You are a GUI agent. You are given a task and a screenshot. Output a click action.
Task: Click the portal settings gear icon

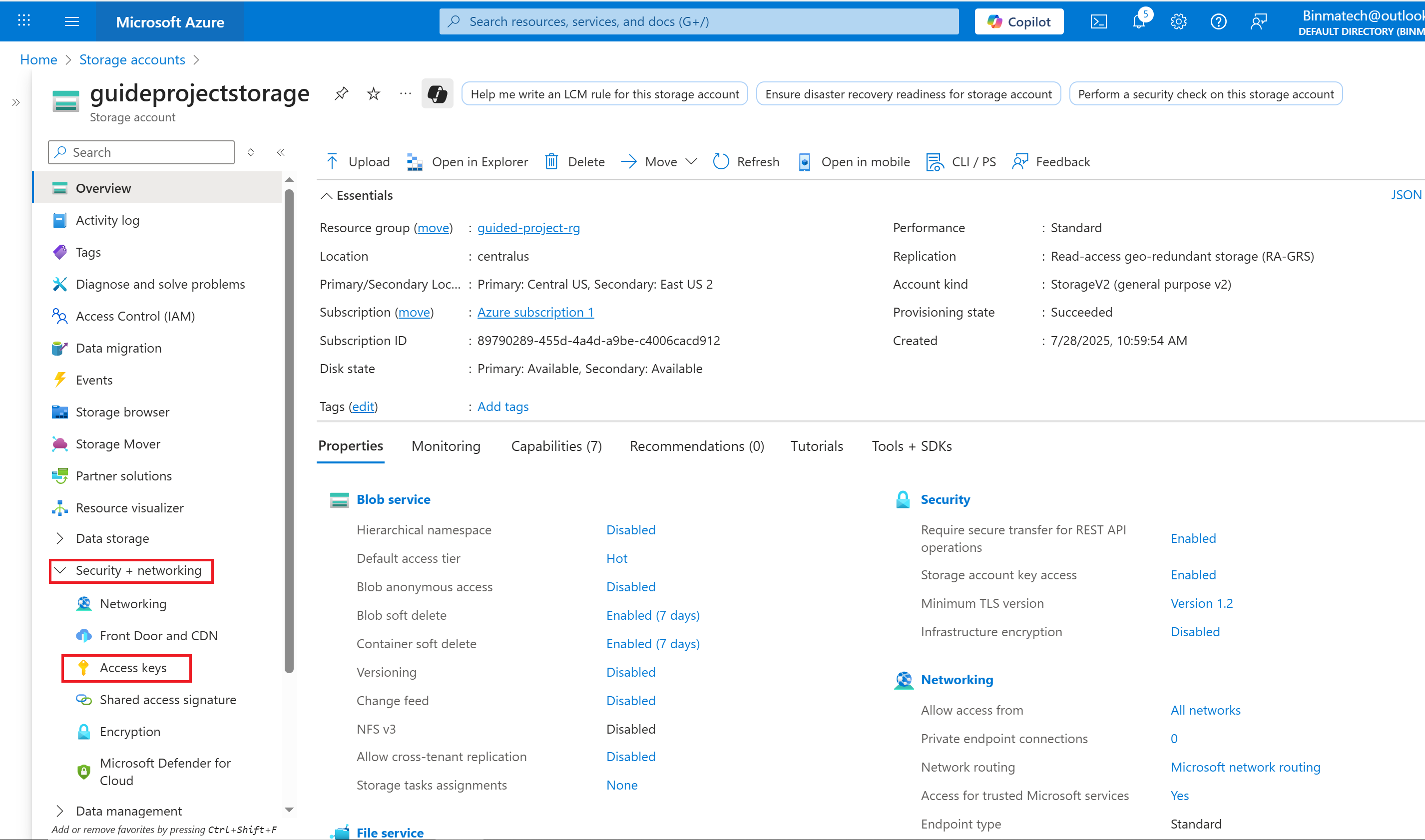(1178, 21)
